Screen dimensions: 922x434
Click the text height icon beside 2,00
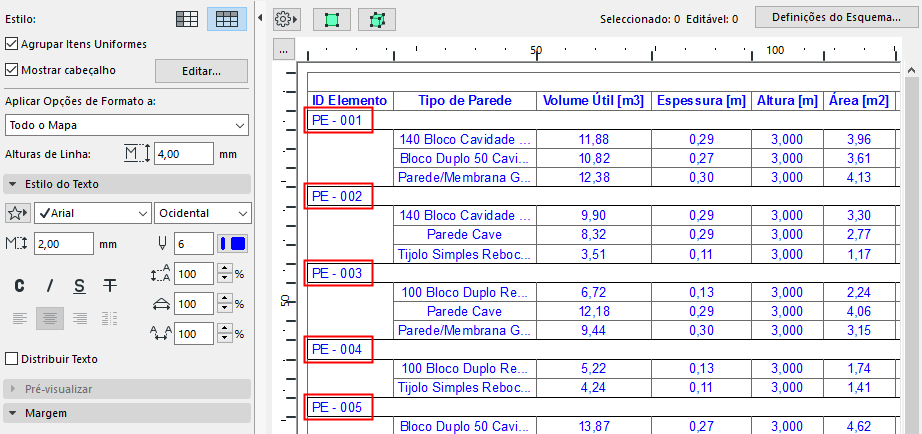pyautogui.click(x=18, y=243)
